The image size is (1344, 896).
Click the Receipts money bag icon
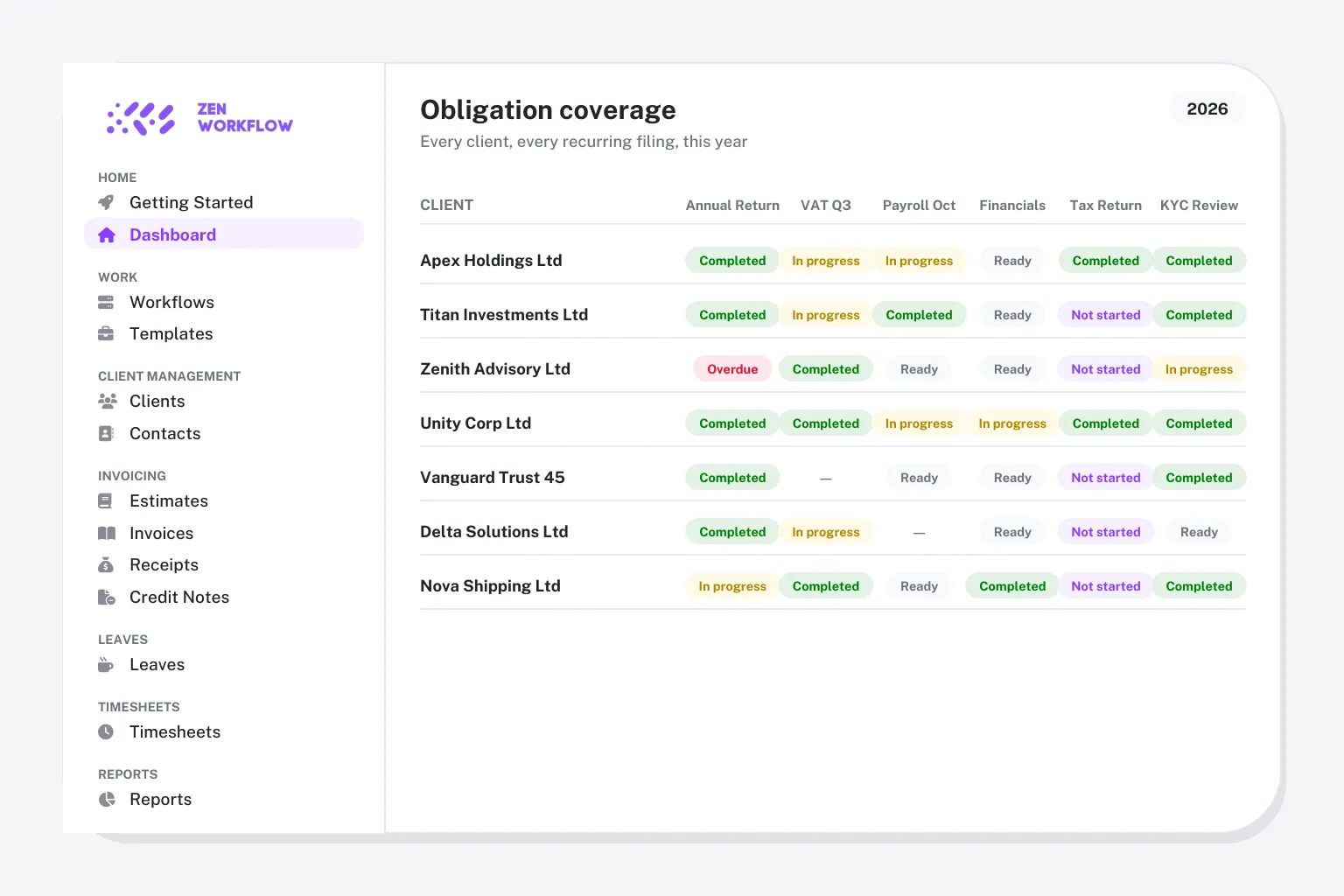click(106, 564)
